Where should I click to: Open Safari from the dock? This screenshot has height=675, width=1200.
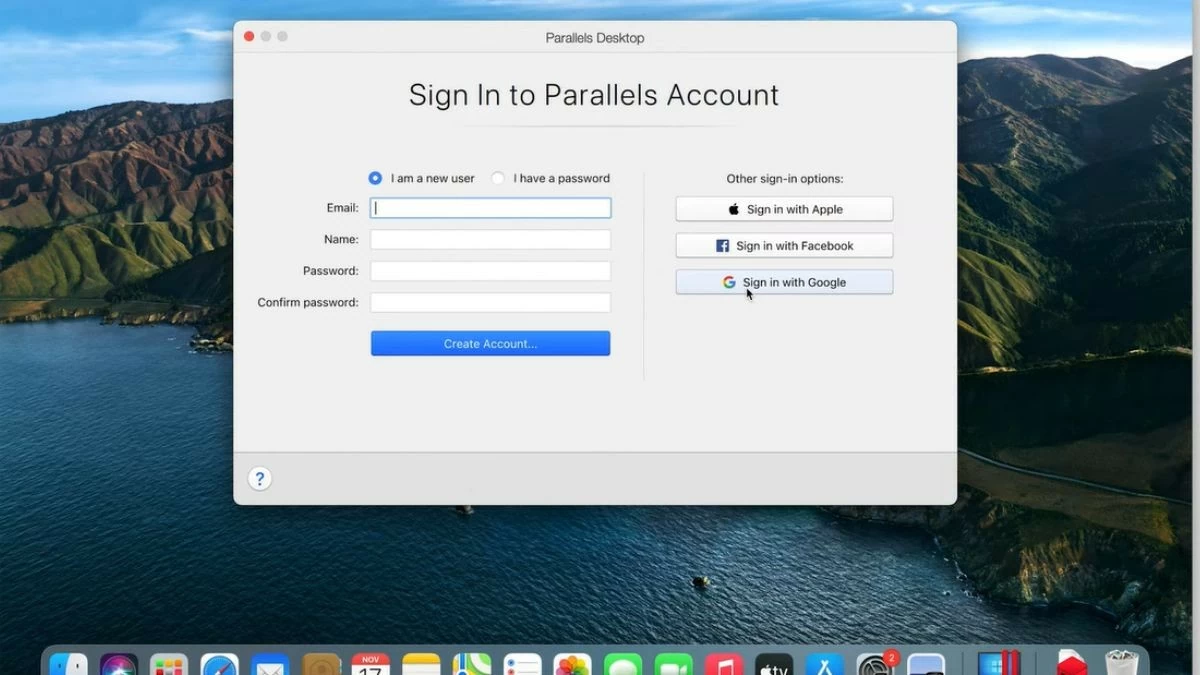point(220,665)
